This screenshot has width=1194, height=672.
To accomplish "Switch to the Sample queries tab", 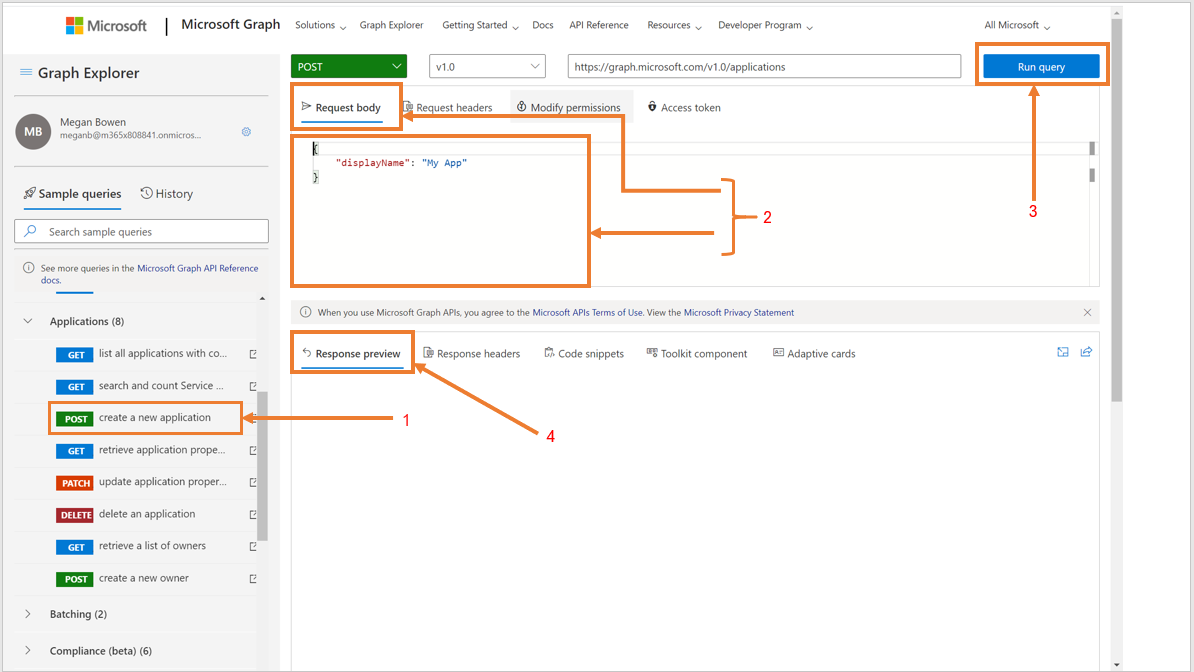I will pyautogui.click(x=72, y=194).
